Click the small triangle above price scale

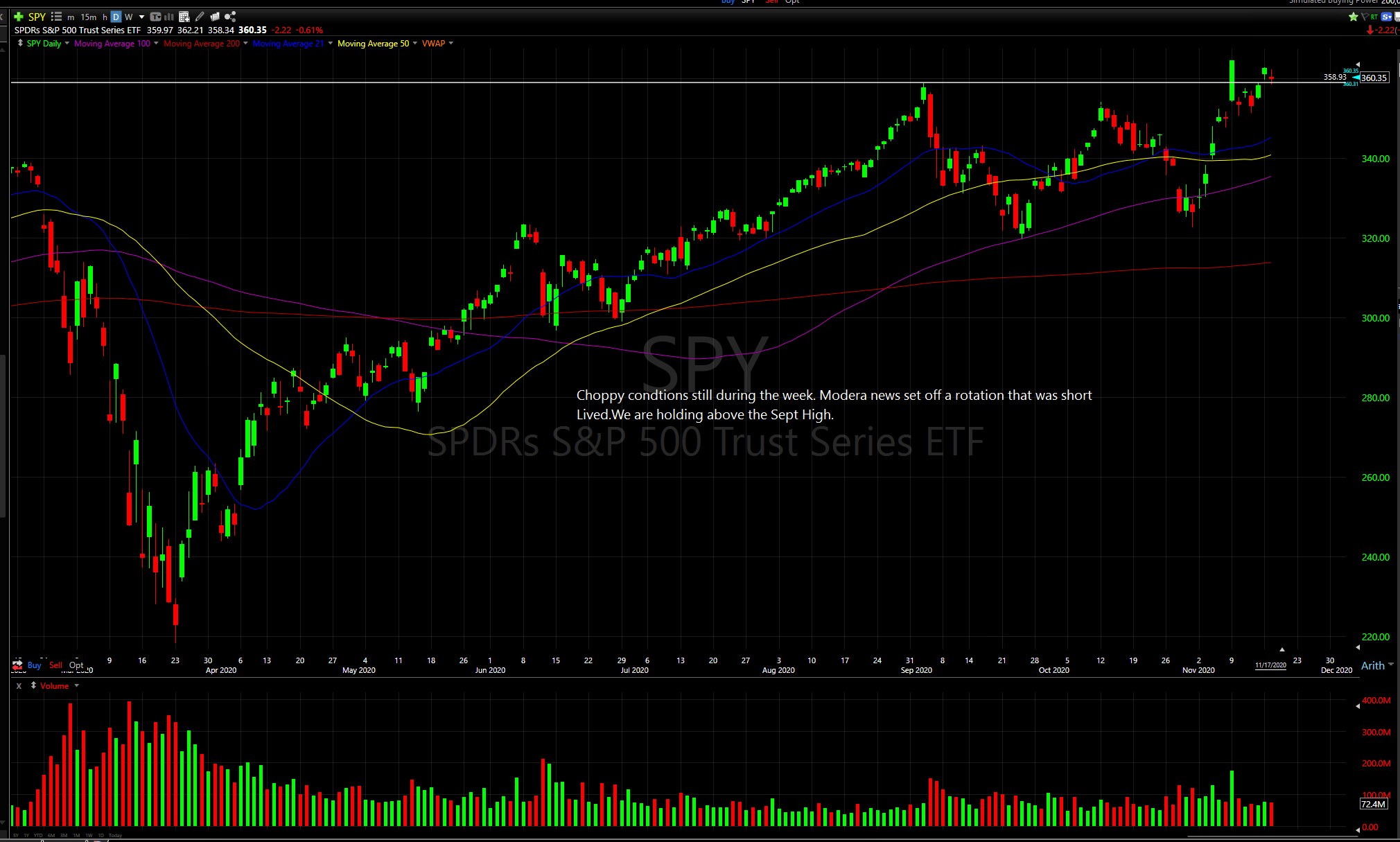(1358, 64)
